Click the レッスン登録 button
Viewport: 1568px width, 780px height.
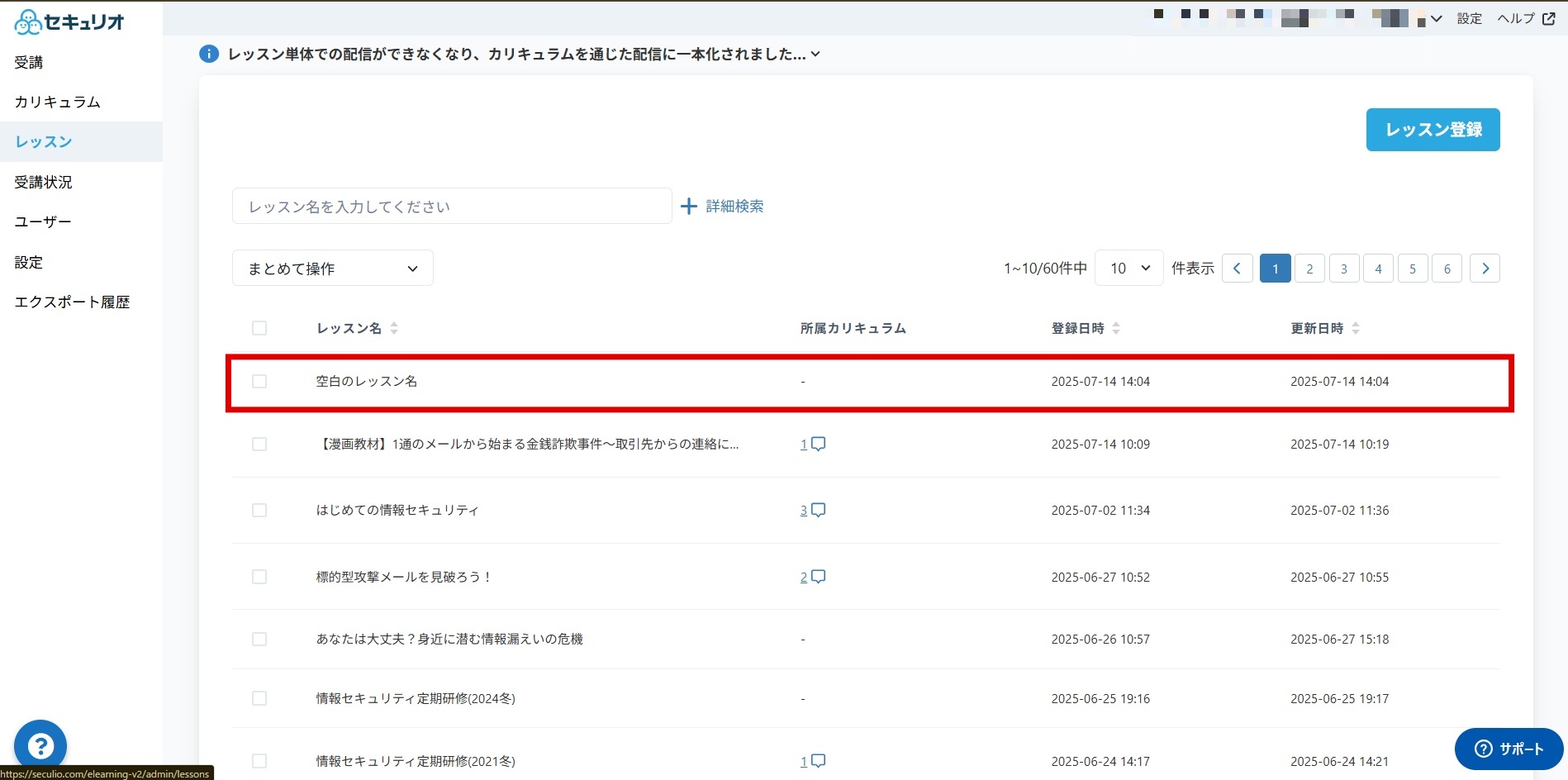pos(1433,130)
